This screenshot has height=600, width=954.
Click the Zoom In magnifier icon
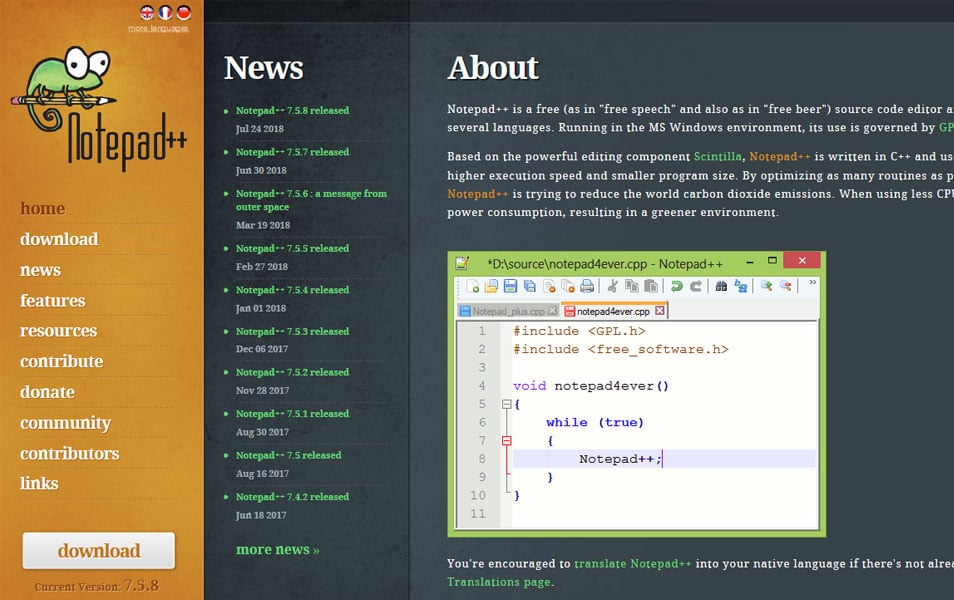pyautogui.click(x=766, y=286)
